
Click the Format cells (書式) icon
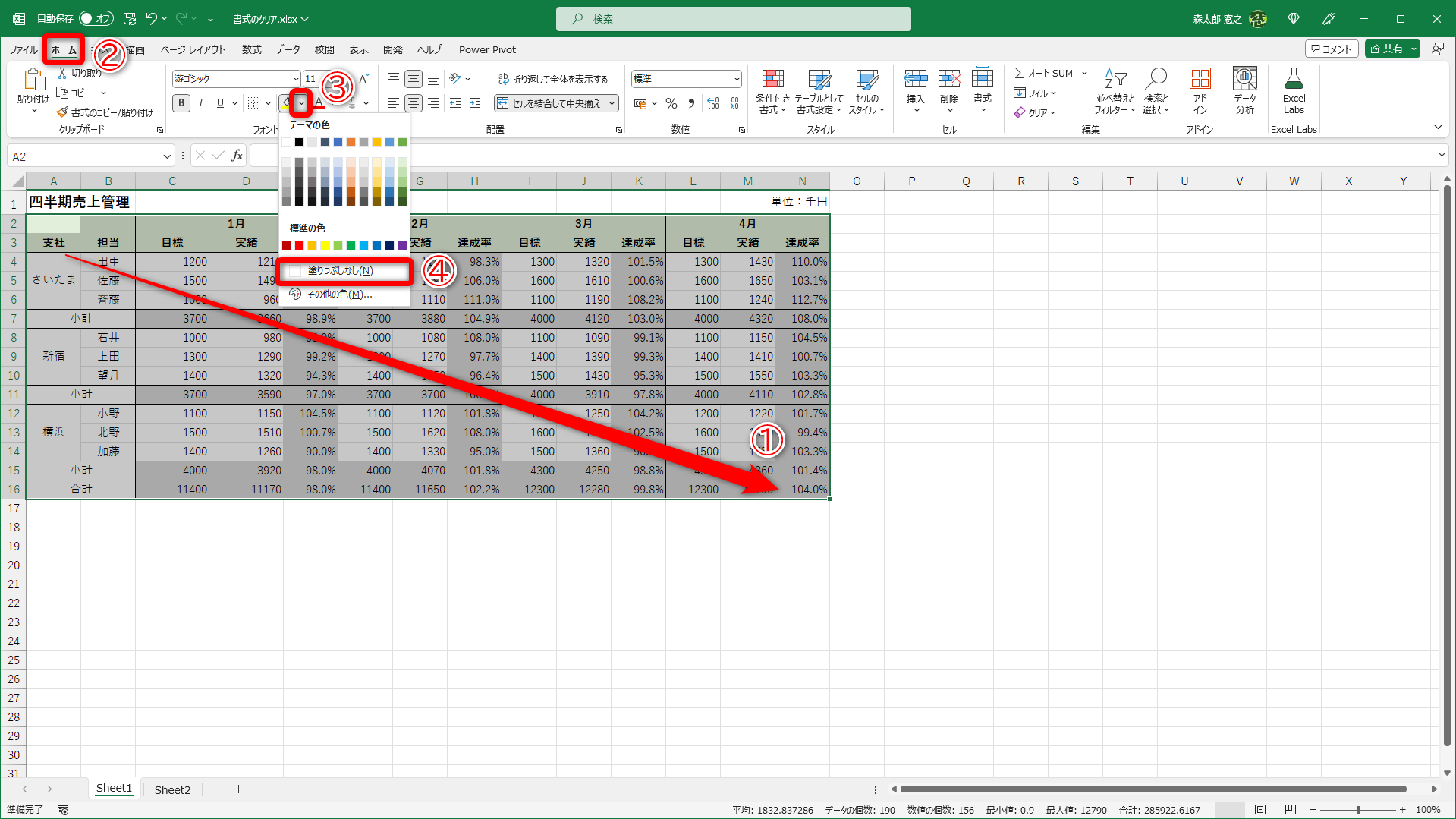click(983, 78)
